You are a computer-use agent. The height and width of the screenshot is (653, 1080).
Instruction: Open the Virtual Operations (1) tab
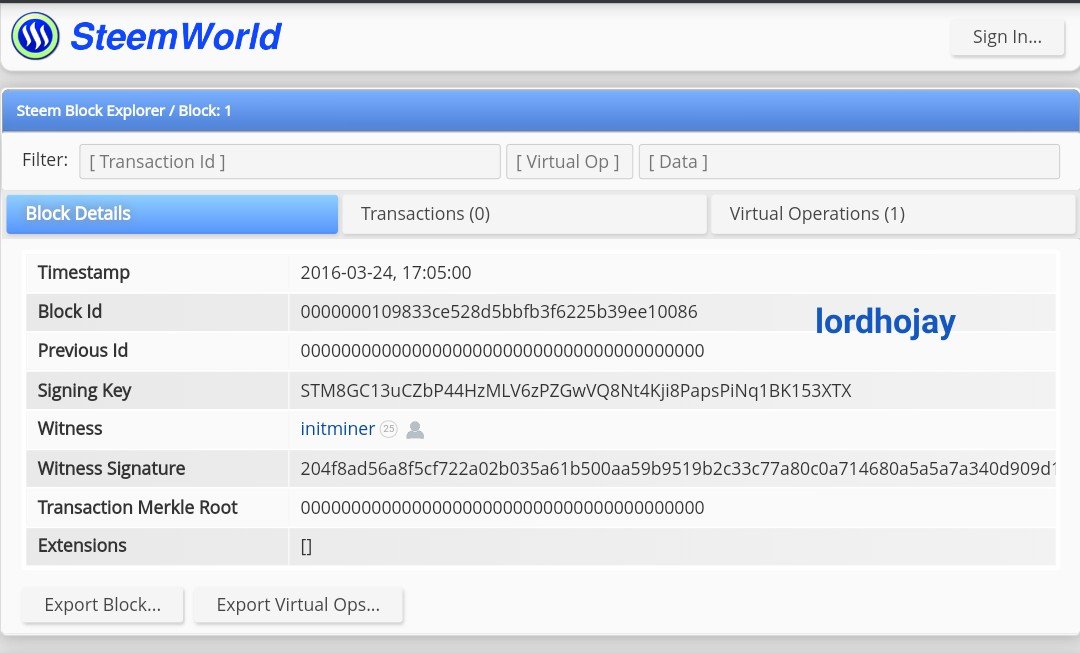(893, 214)
